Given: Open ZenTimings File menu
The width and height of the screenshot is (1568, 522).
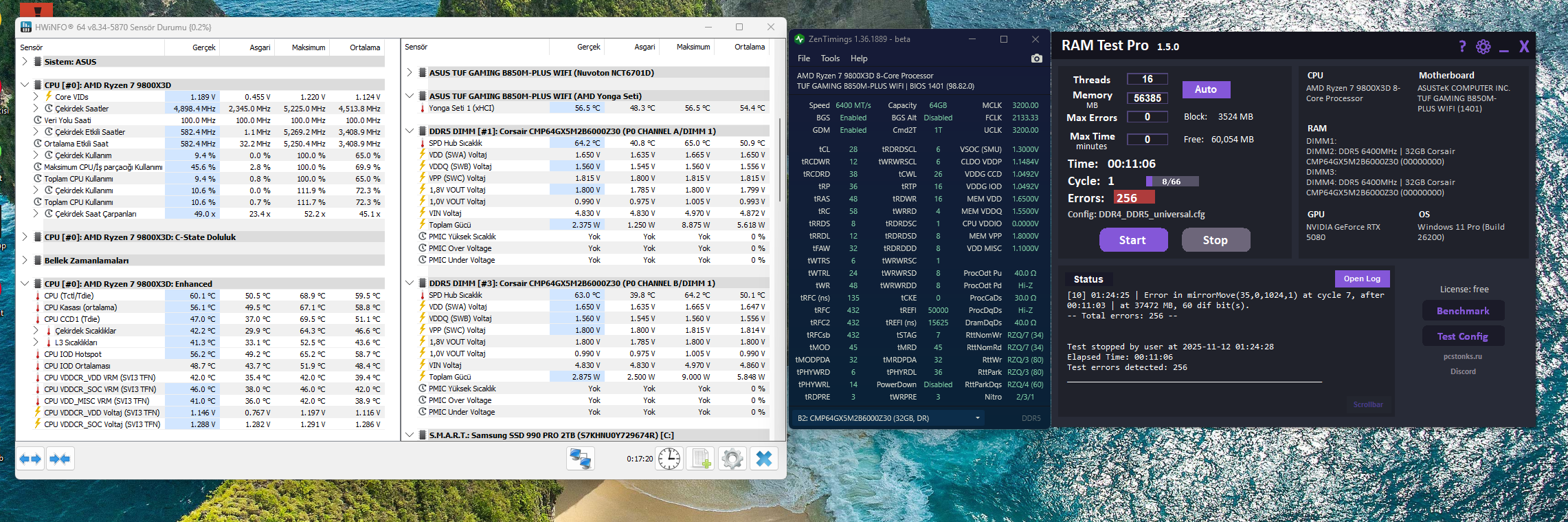Looking at the screenshot, I should pos(804,58).
